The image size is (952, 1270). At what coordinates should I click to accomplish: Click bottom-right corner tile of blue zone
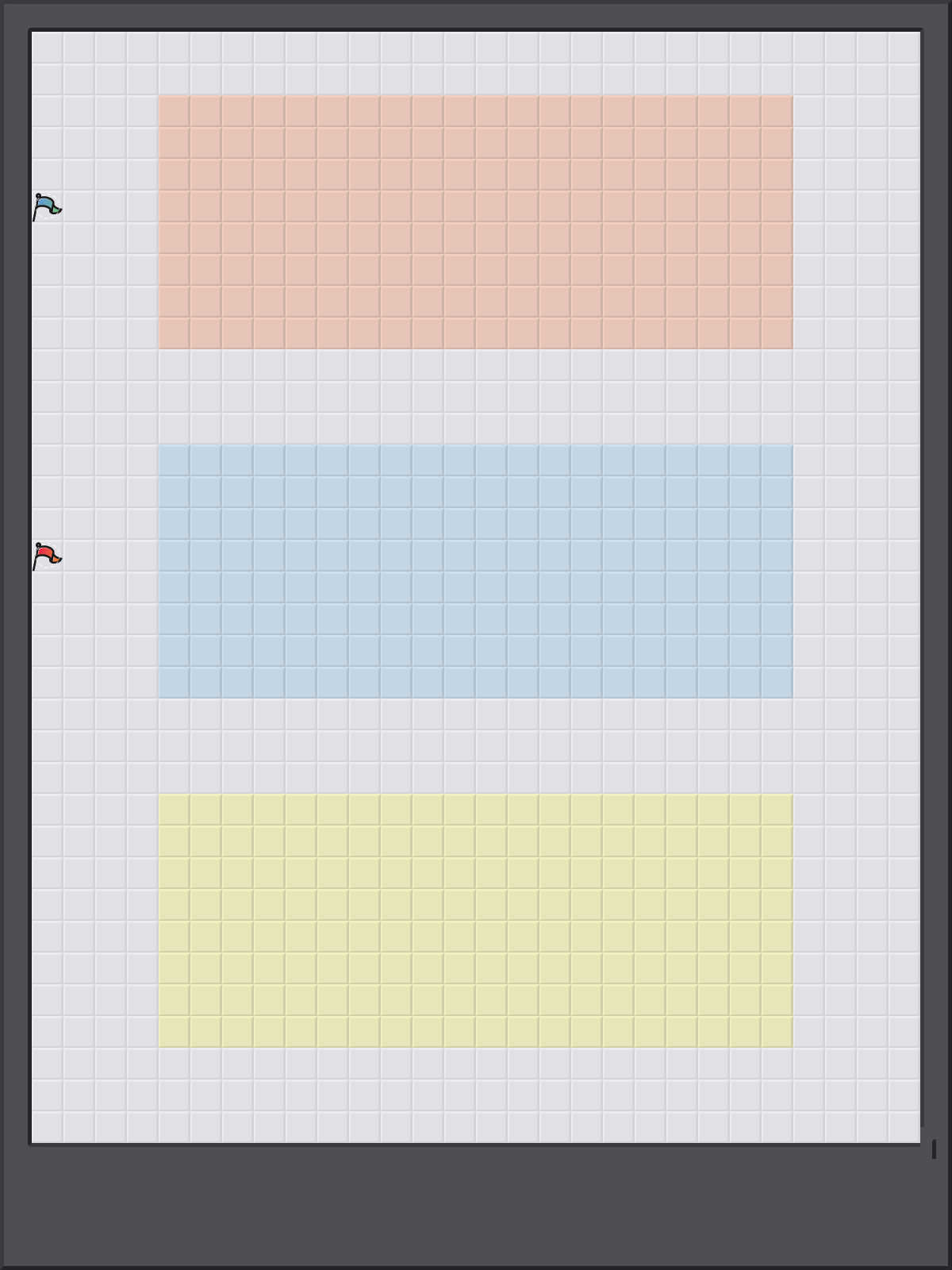[777, 683]
